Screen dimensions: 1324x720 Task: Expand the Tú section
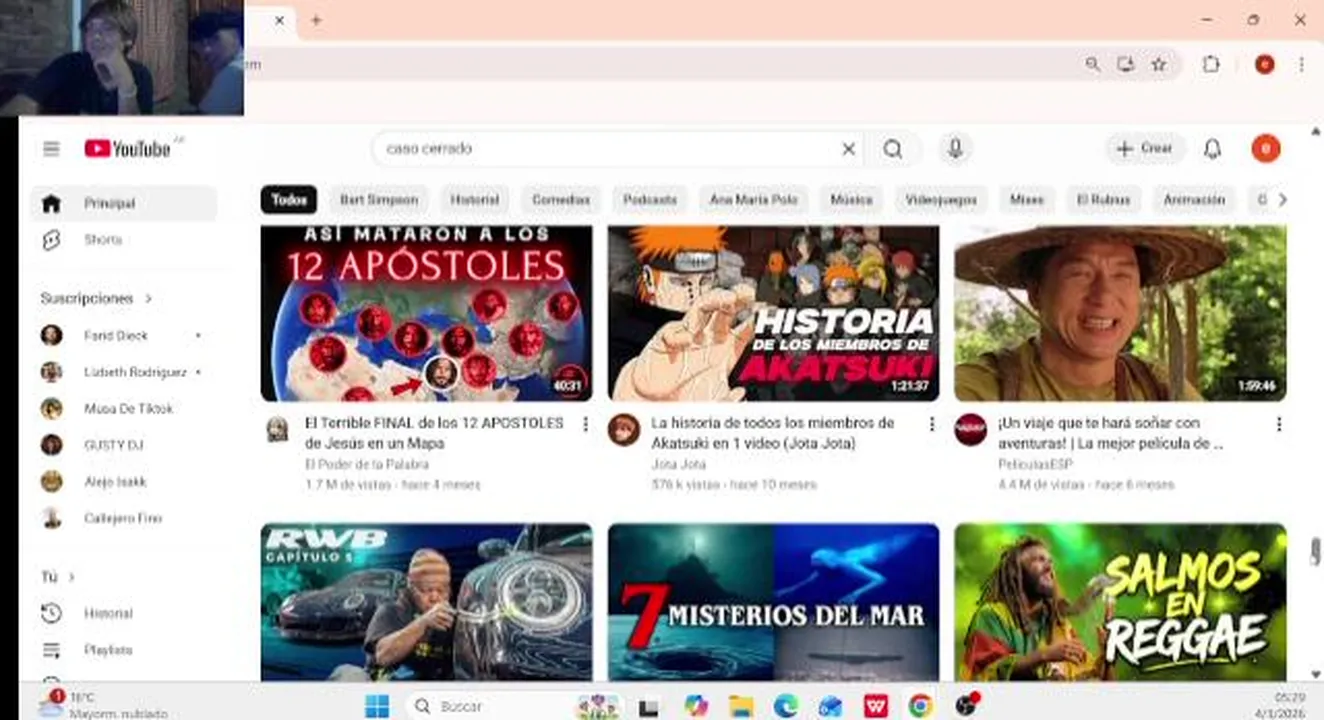click(58, 577)
